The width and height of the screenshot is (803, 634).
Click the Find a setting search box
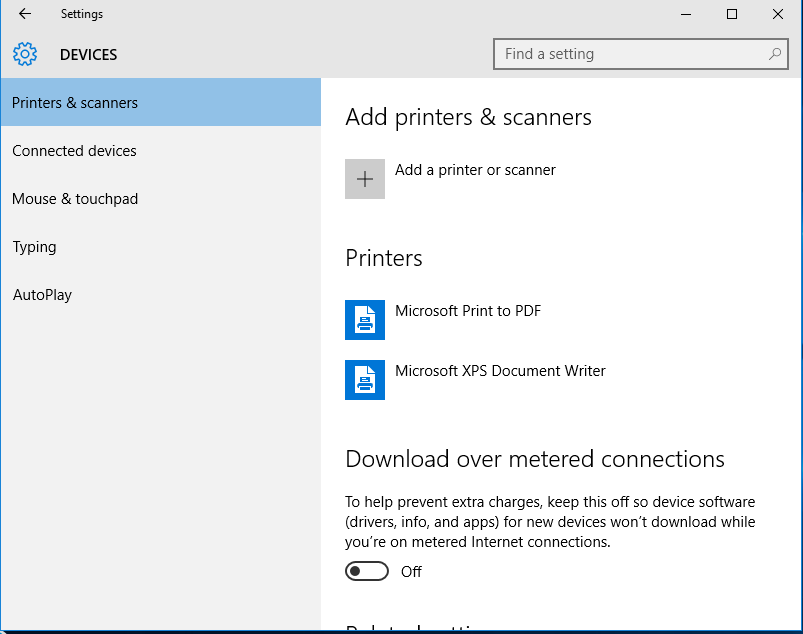641,54
